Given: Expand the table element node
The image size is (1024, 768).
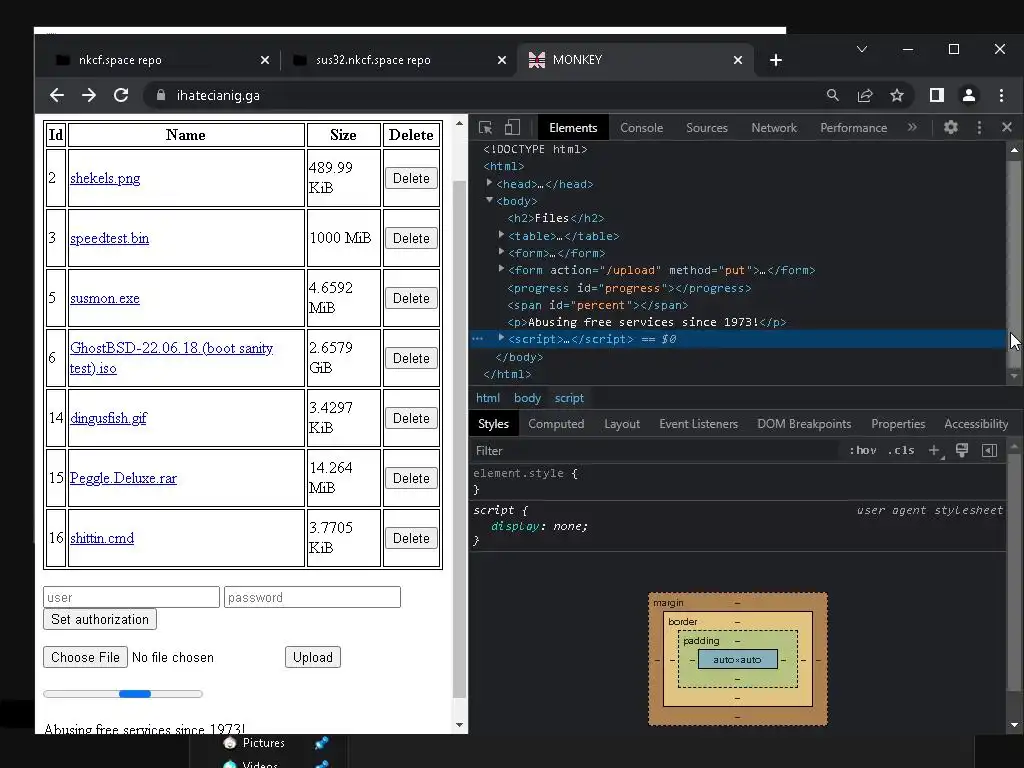Looking at the screenshot, I should 501,235.
